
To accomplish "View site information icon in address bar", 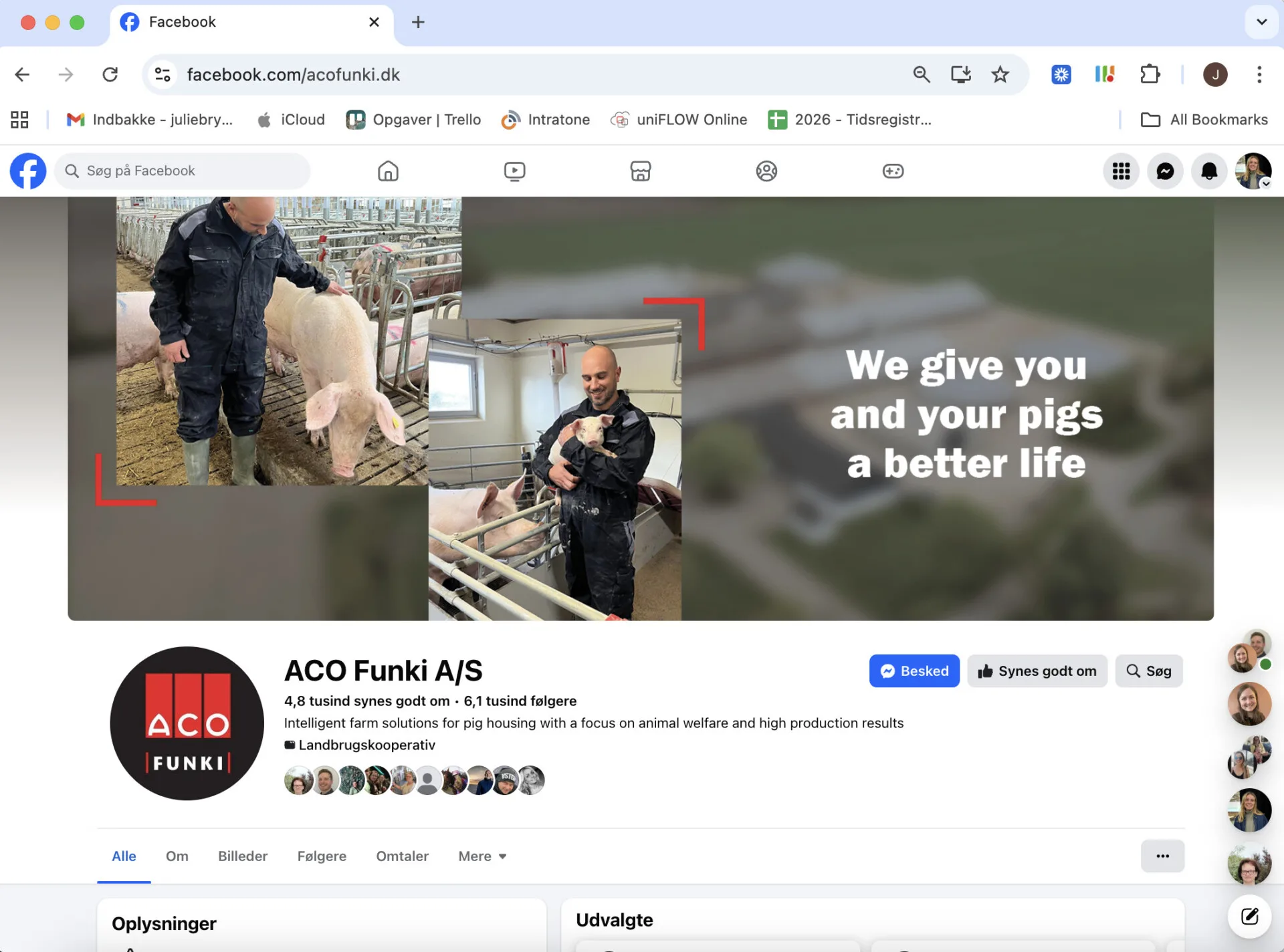I will [163, 74].
